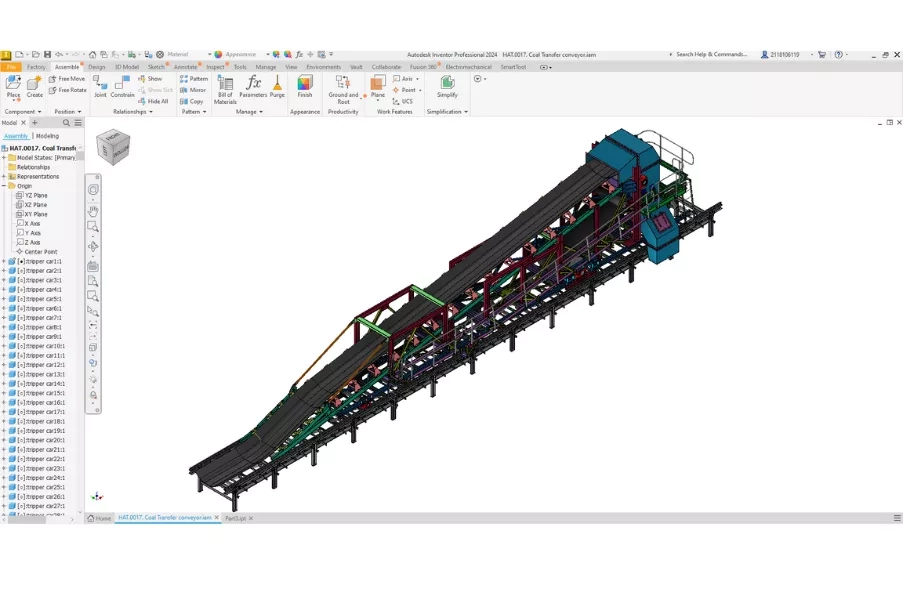Screen dimensions: 903x600
Task: Toggle Show relationships button
Action: click(151, 78)
